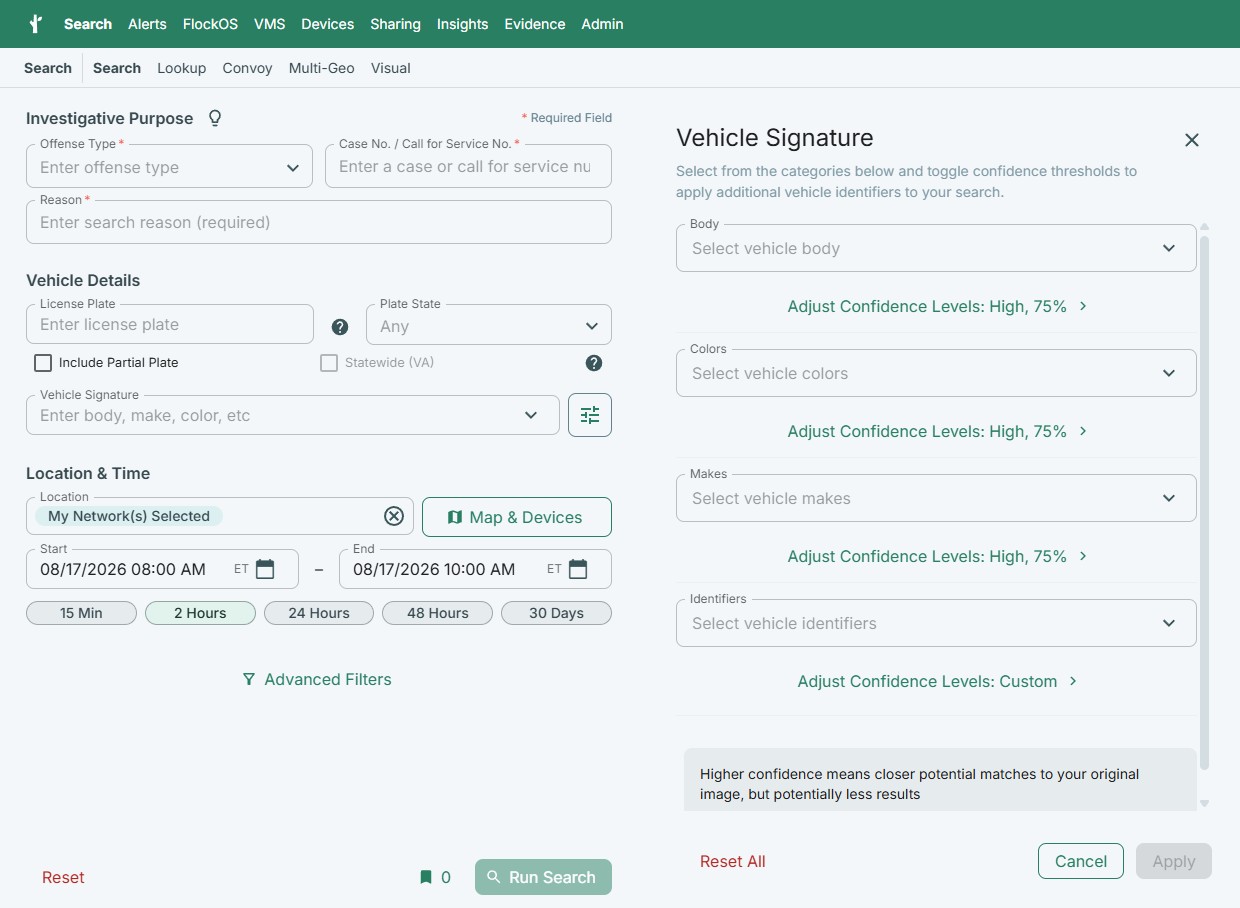Screen dimensions: 1240x908
Task: Open the License Plate help question icon
Action: coord(340,327)
